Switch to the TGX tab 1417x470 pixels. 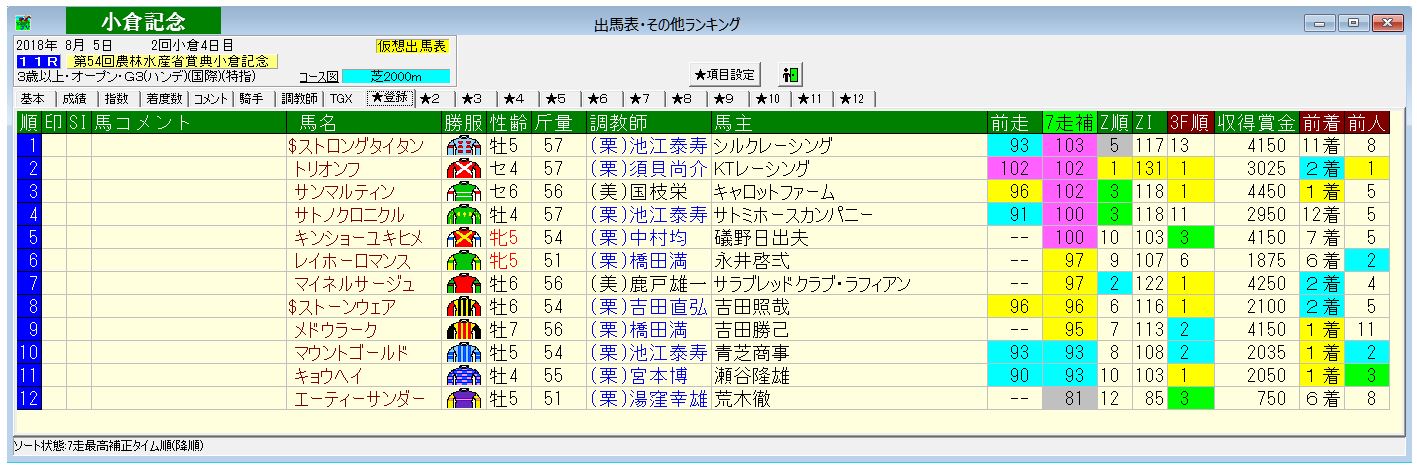341,98
